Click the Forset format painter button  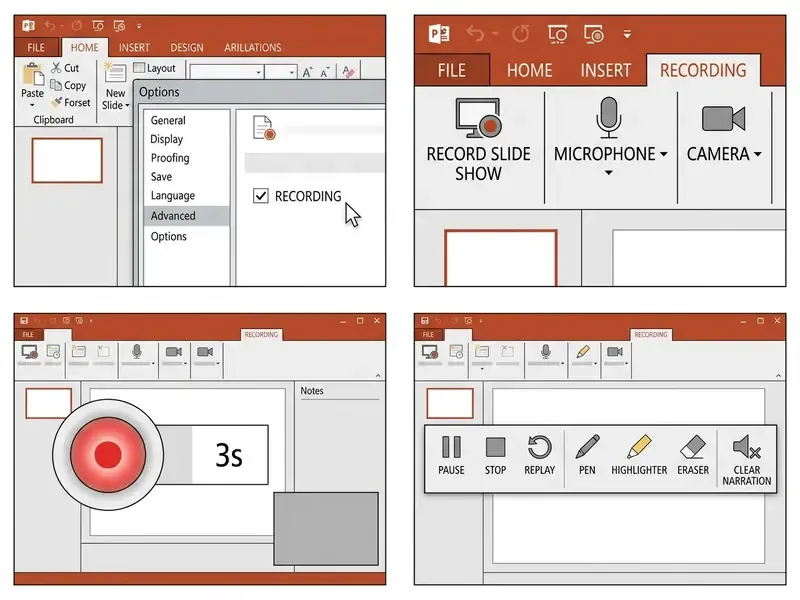coord(71,103)
